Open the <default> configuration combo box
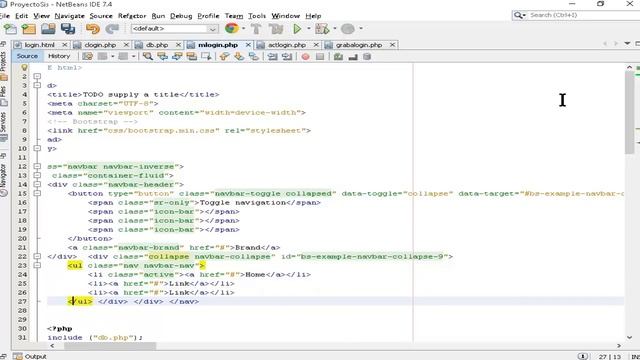The height and width of the screenshot is (360, 640). [174, 29]
